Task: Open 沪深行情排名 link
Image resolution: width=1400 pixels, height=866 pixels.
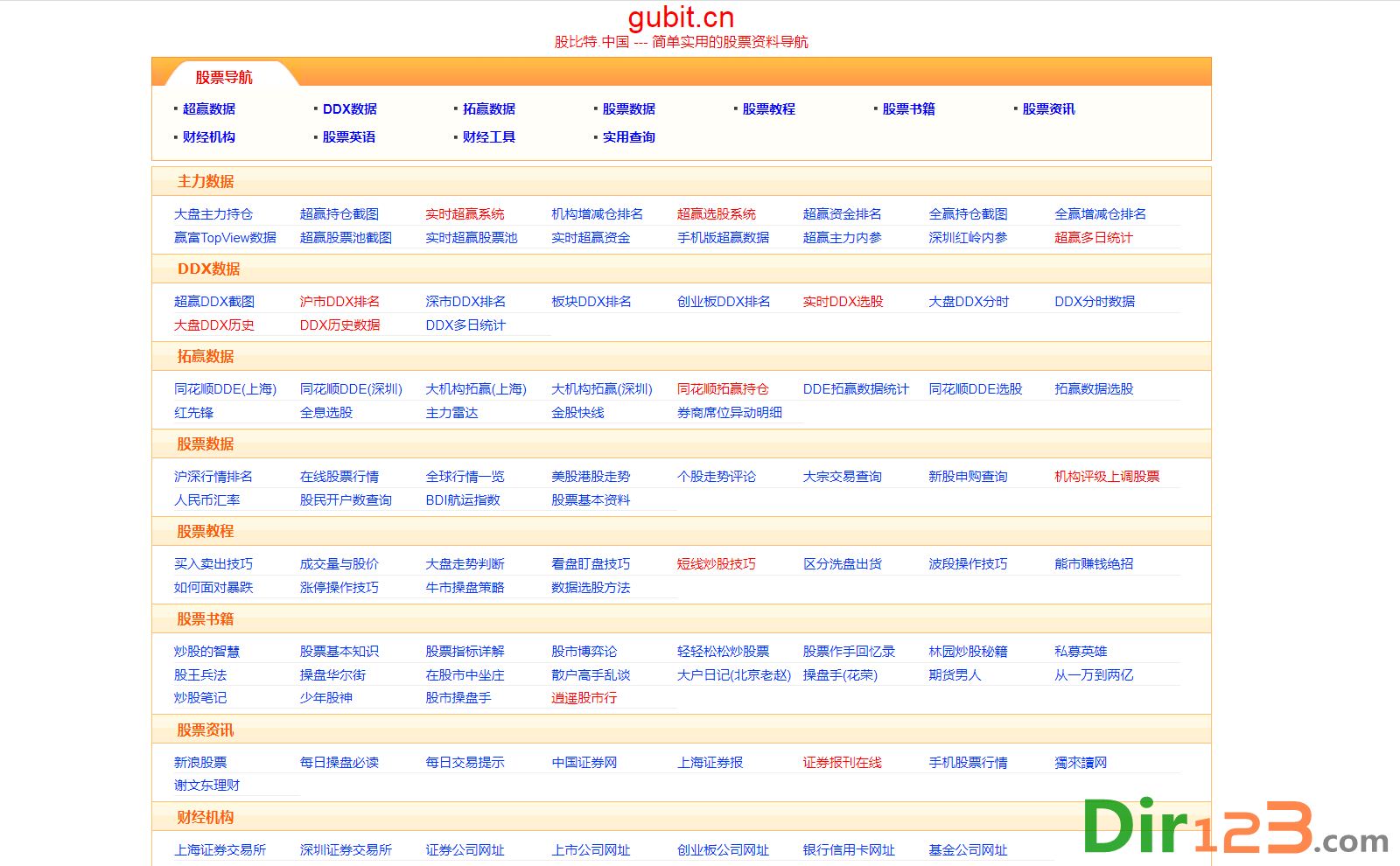Action: (213, 477)
